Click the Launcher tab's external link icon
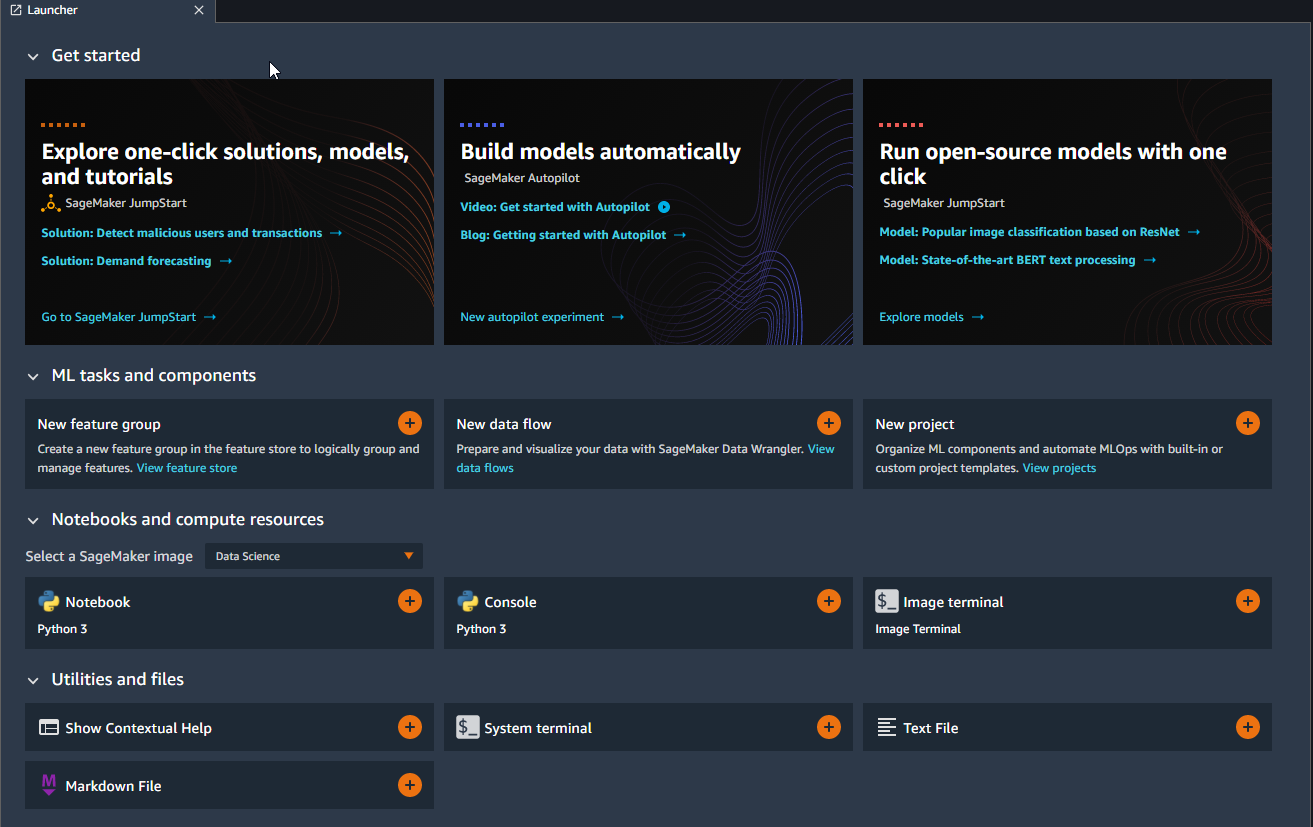 [x=16, y=10]
